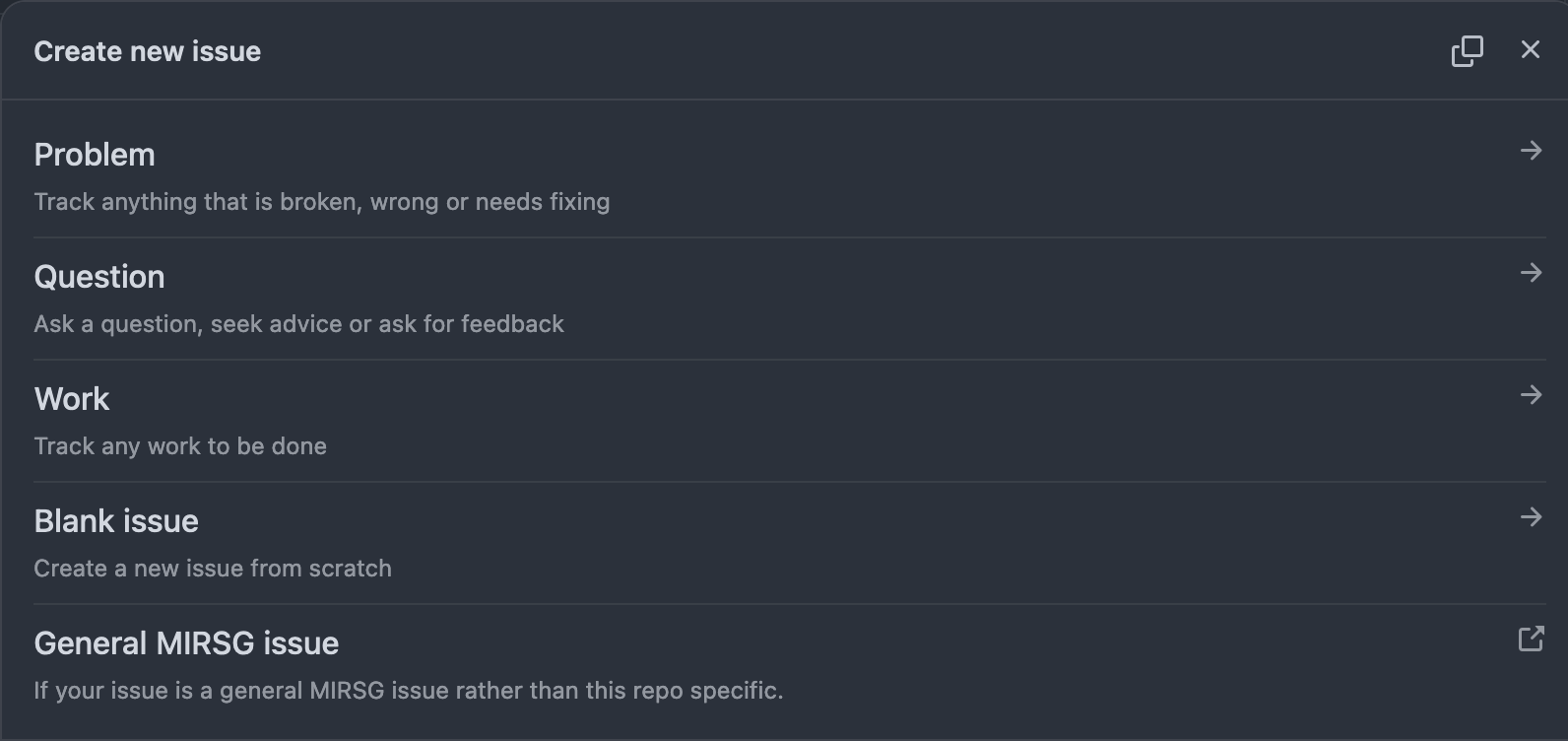1568x741 pixels.
Task: Pick the Problem row in template list
Action: coord(788,177)
